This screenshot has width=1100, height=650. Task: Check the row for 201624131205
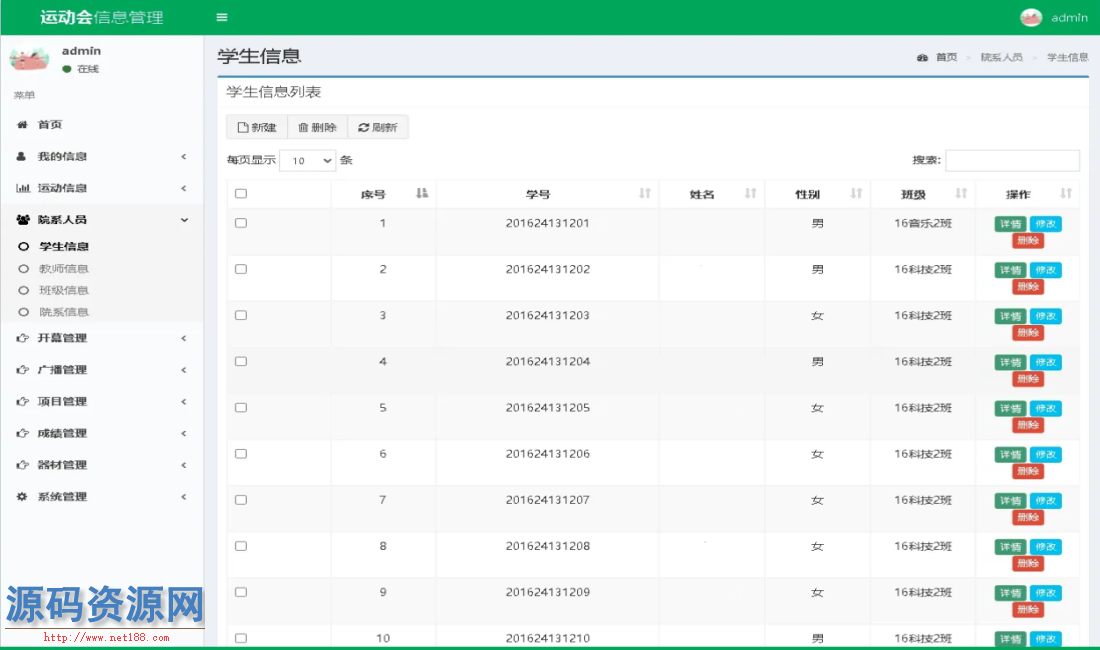[x=241, y=408]
